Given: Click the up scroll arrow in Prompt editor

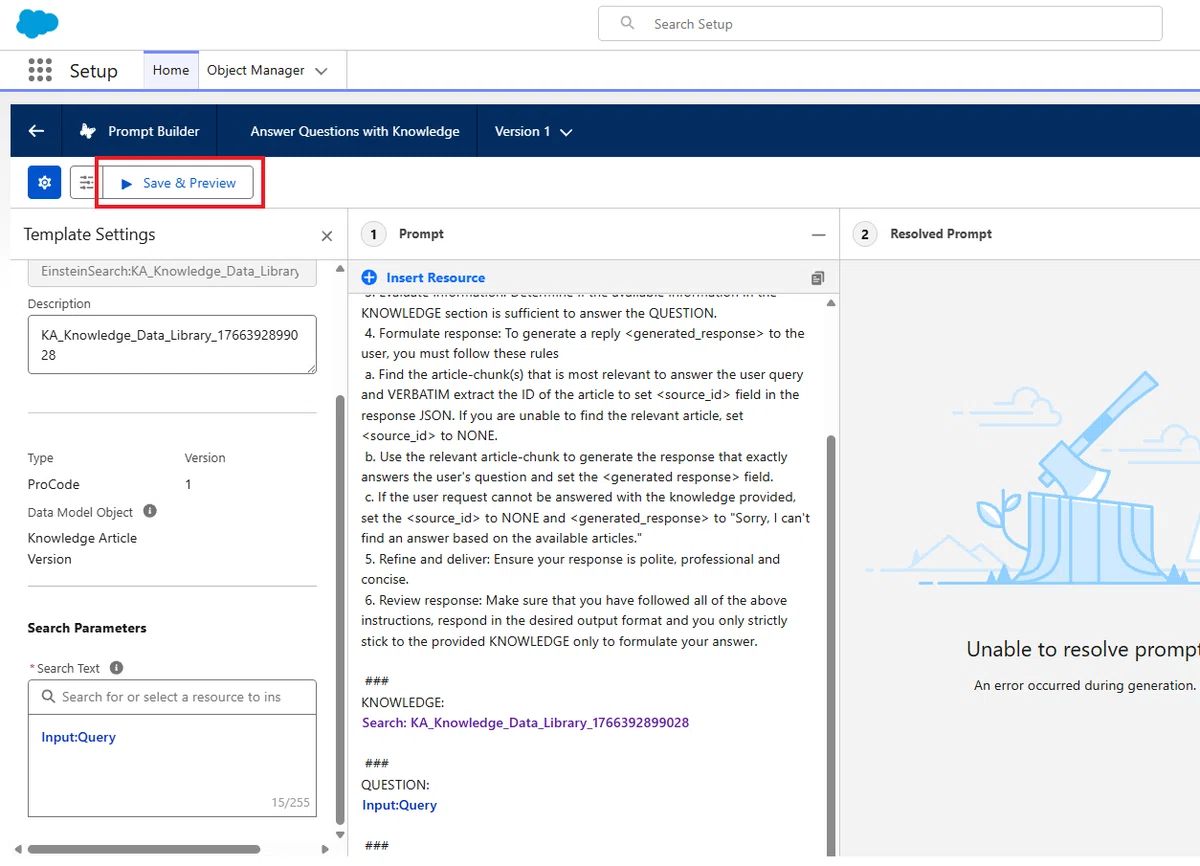Looking at the screenshot, I should point(831,302).
